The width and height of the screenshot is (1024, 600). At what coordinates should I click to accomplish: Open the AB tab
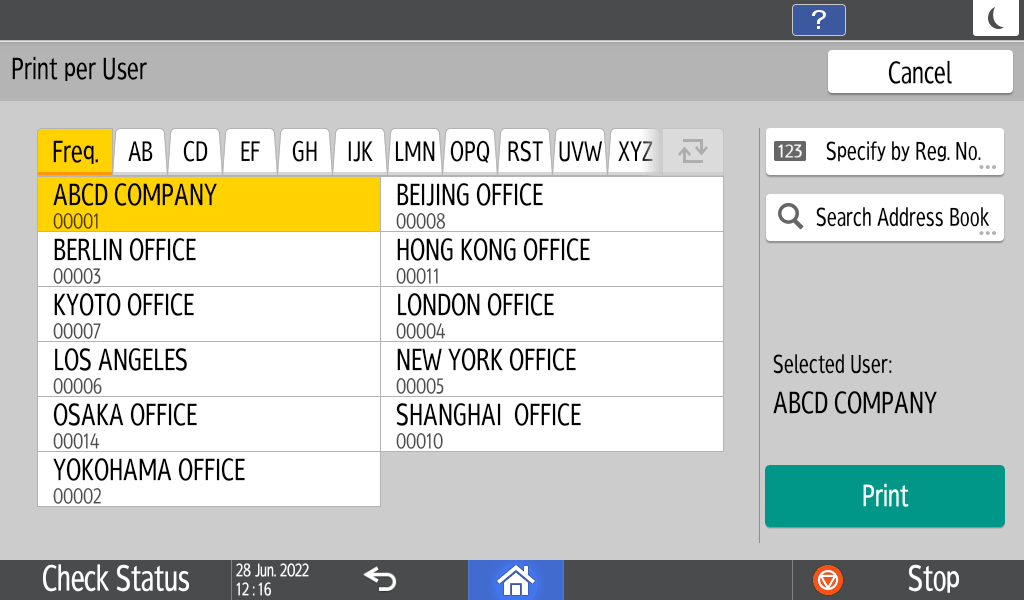click(x=141, y=152)
